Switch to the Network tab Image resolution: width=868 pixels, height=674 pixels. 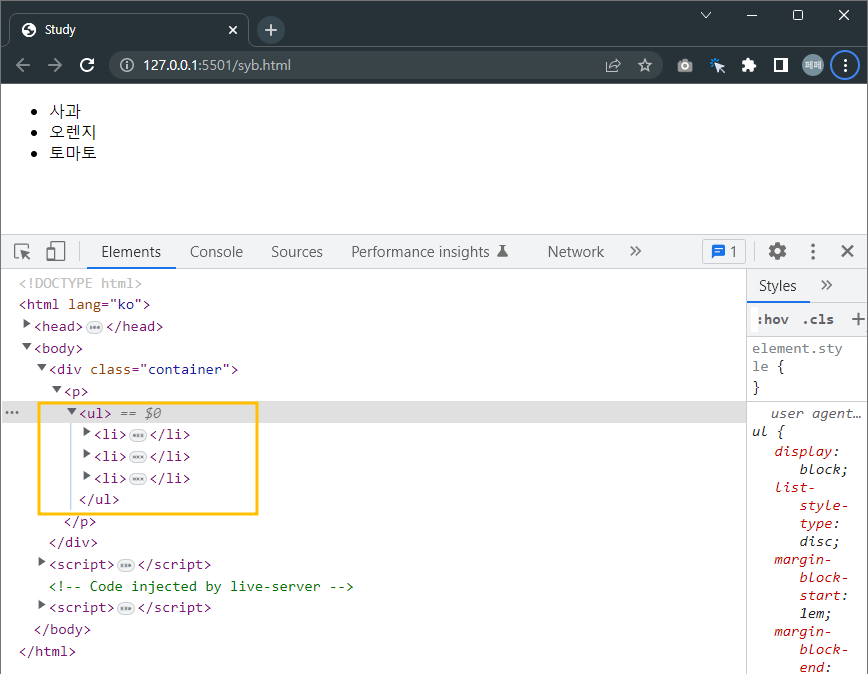(x=576, y=252)
